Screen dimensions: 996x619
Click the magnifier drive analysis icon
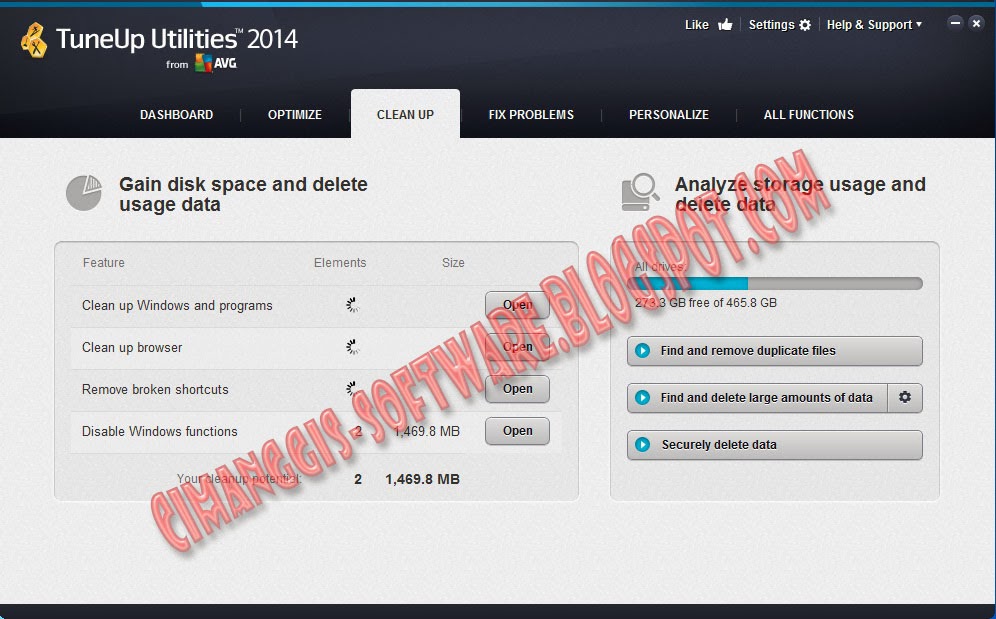[x=640, y=193]
